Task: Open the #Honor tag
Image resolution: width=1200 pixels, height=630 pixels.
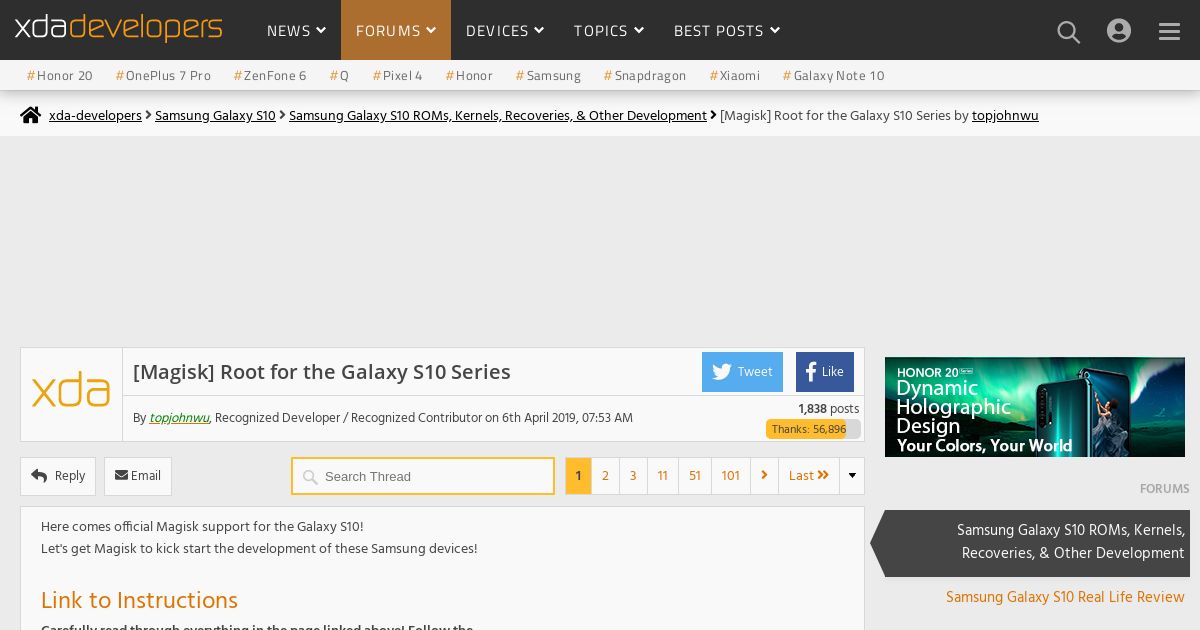Action: coord(469,76)
